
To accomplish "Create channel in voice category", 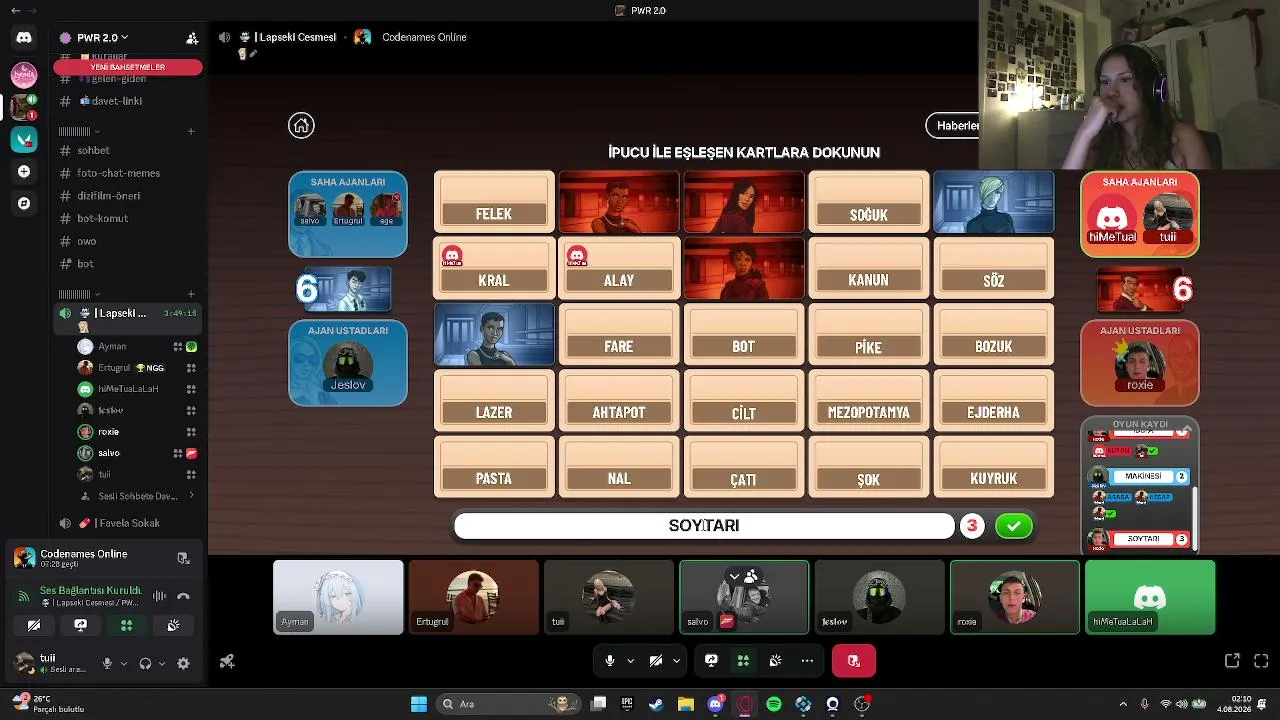I will click(x=191, y=294).
